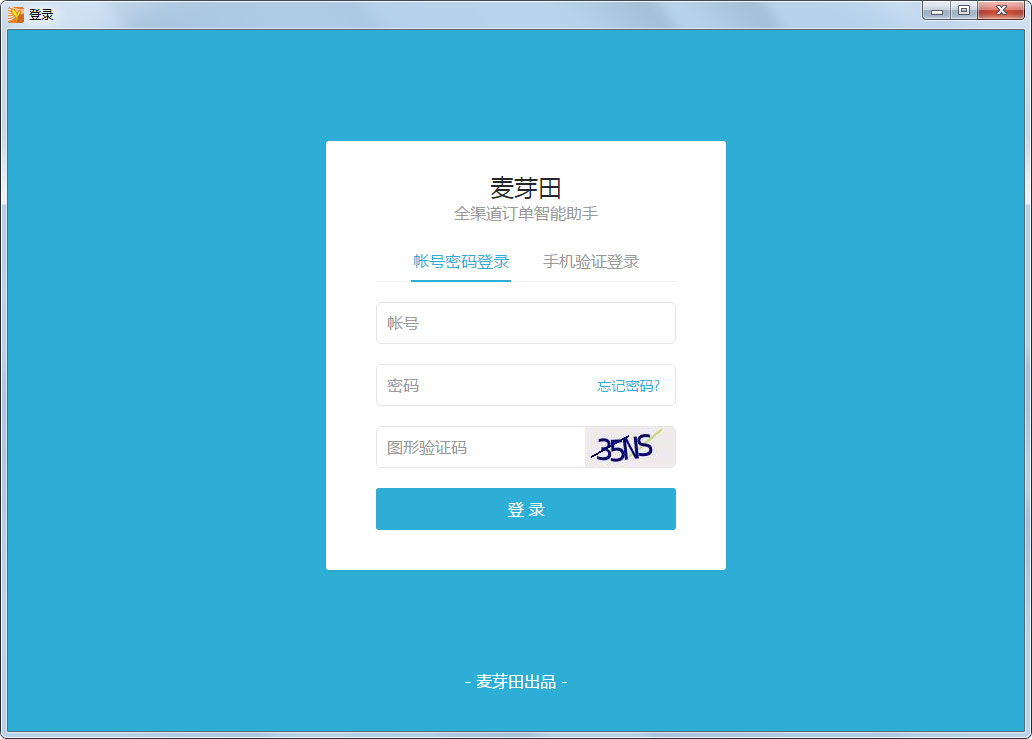1032x739 pixels.
Task: Click the blue underline beneath 帐号密码登录
Action: tap(461, 281)
